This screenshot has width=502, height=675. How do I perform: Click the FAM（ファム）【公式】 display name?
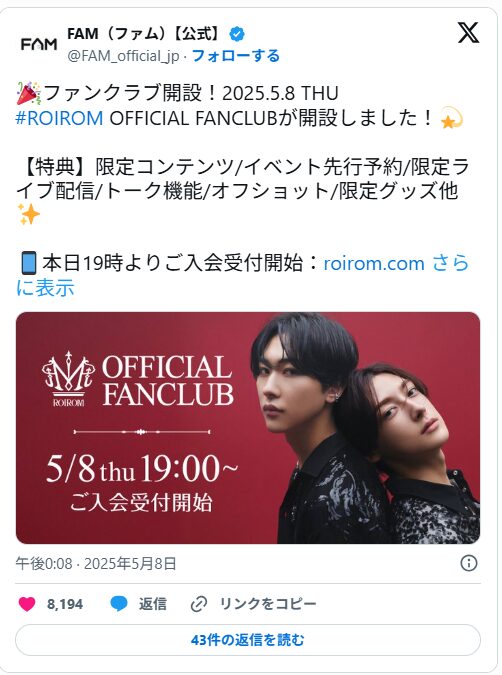[146, 34]
